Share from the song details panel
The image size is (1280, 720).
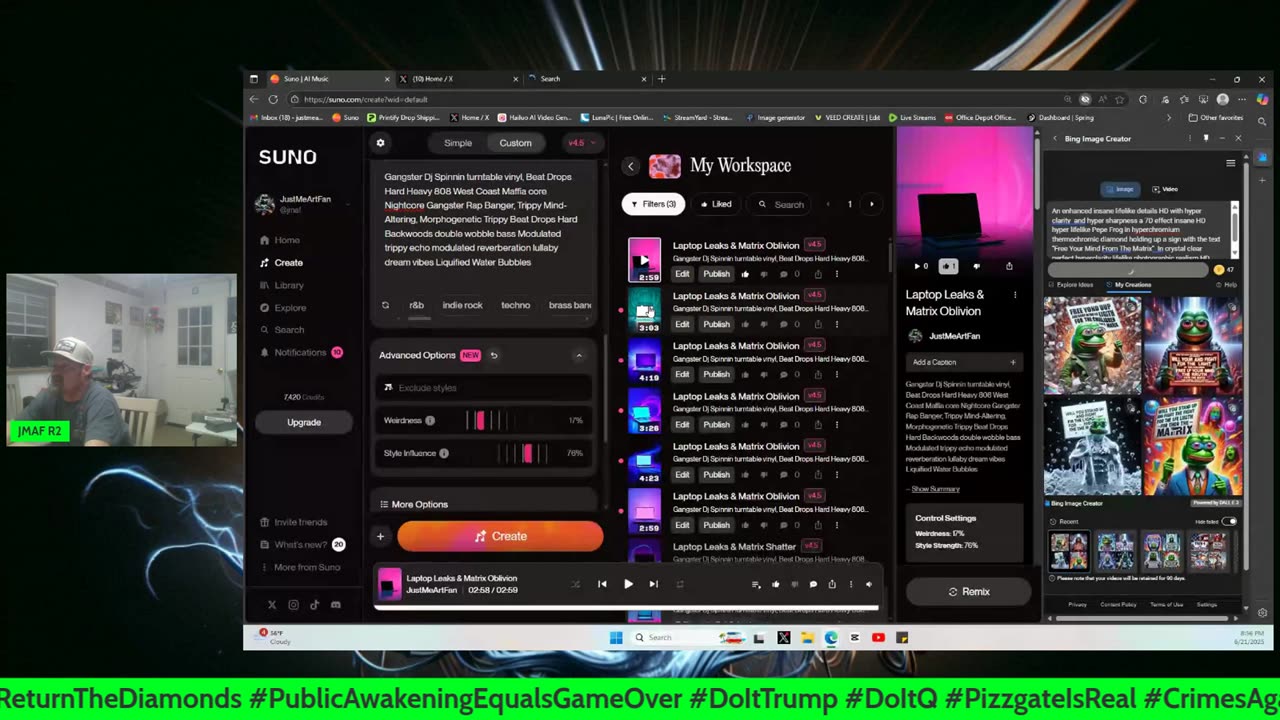(1009, 266)
